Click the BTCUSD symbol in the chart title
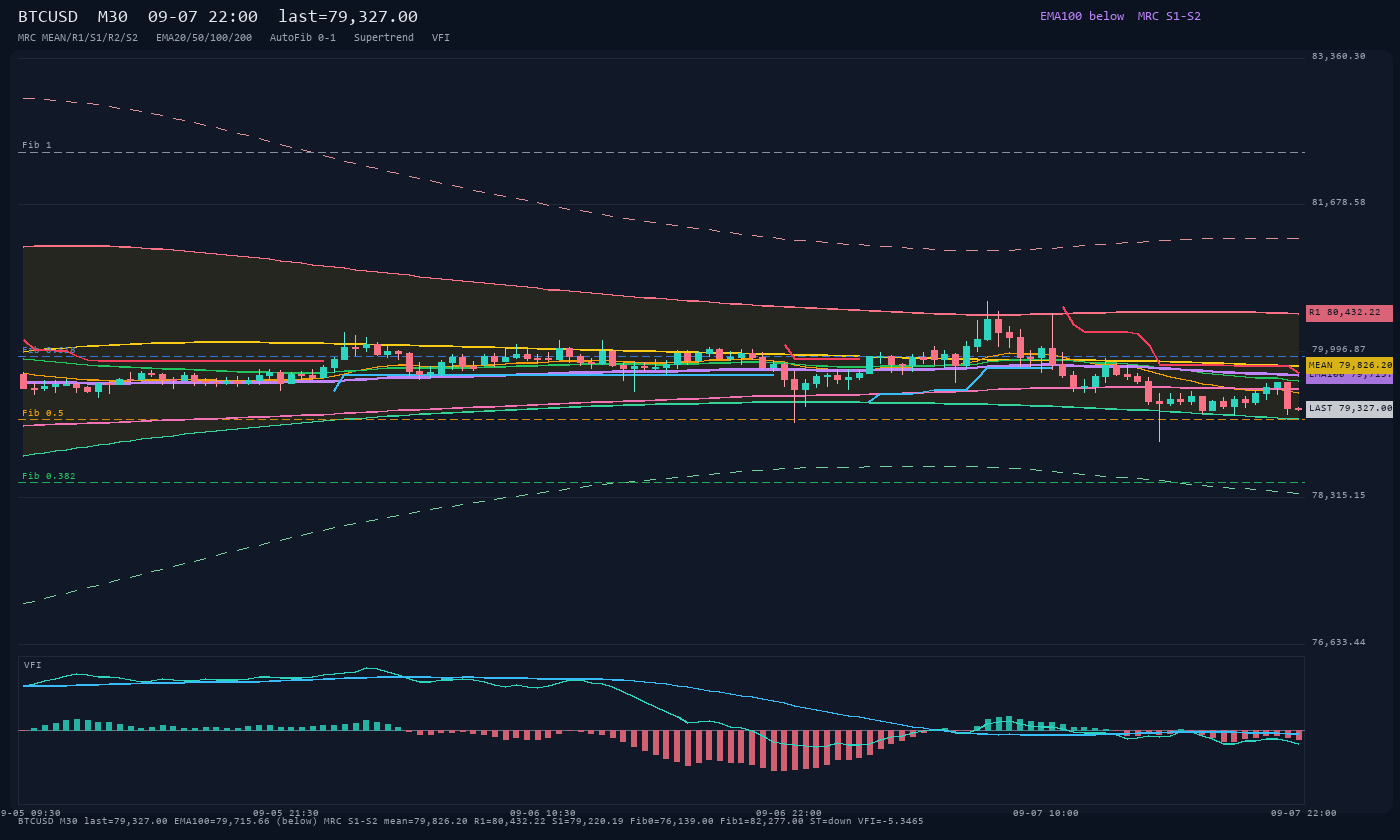 tap(48, 17)
